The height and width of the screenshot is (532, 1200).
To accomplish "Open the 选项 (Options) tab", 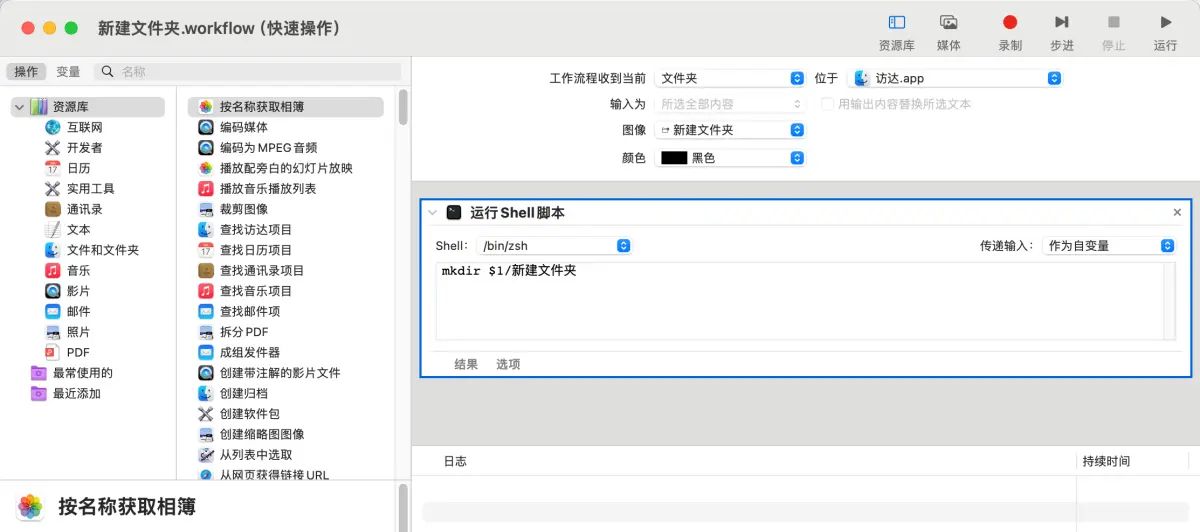I will [508, 364].
